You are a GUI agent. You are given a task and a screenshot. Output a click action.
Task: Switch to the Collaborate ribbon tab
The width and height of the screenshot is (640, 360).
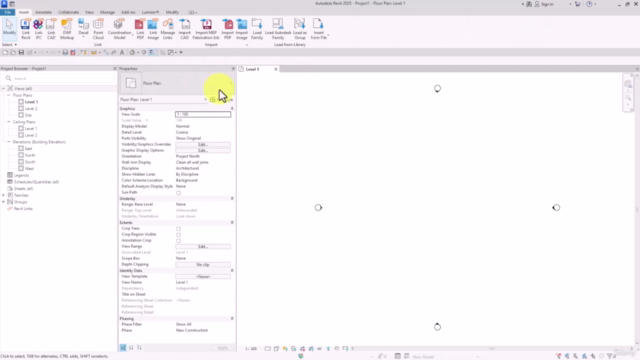point(68,12)
